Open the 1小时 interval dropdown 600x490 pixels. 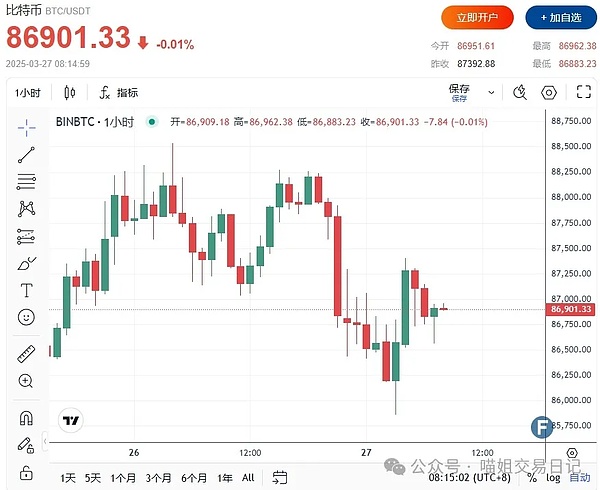26,93
